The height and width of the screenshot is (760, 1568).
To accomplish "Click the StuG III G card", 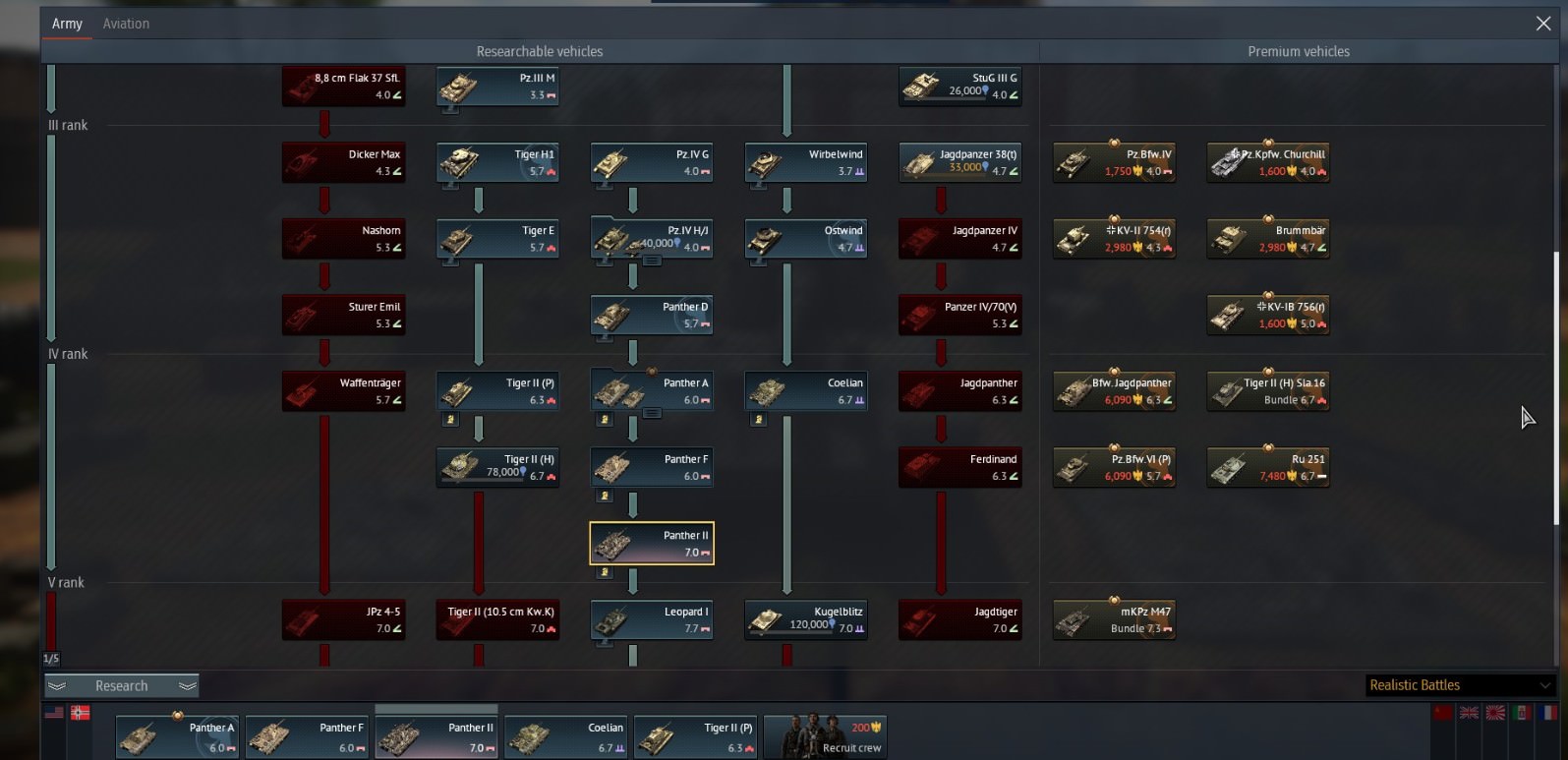I will [960, 87].
